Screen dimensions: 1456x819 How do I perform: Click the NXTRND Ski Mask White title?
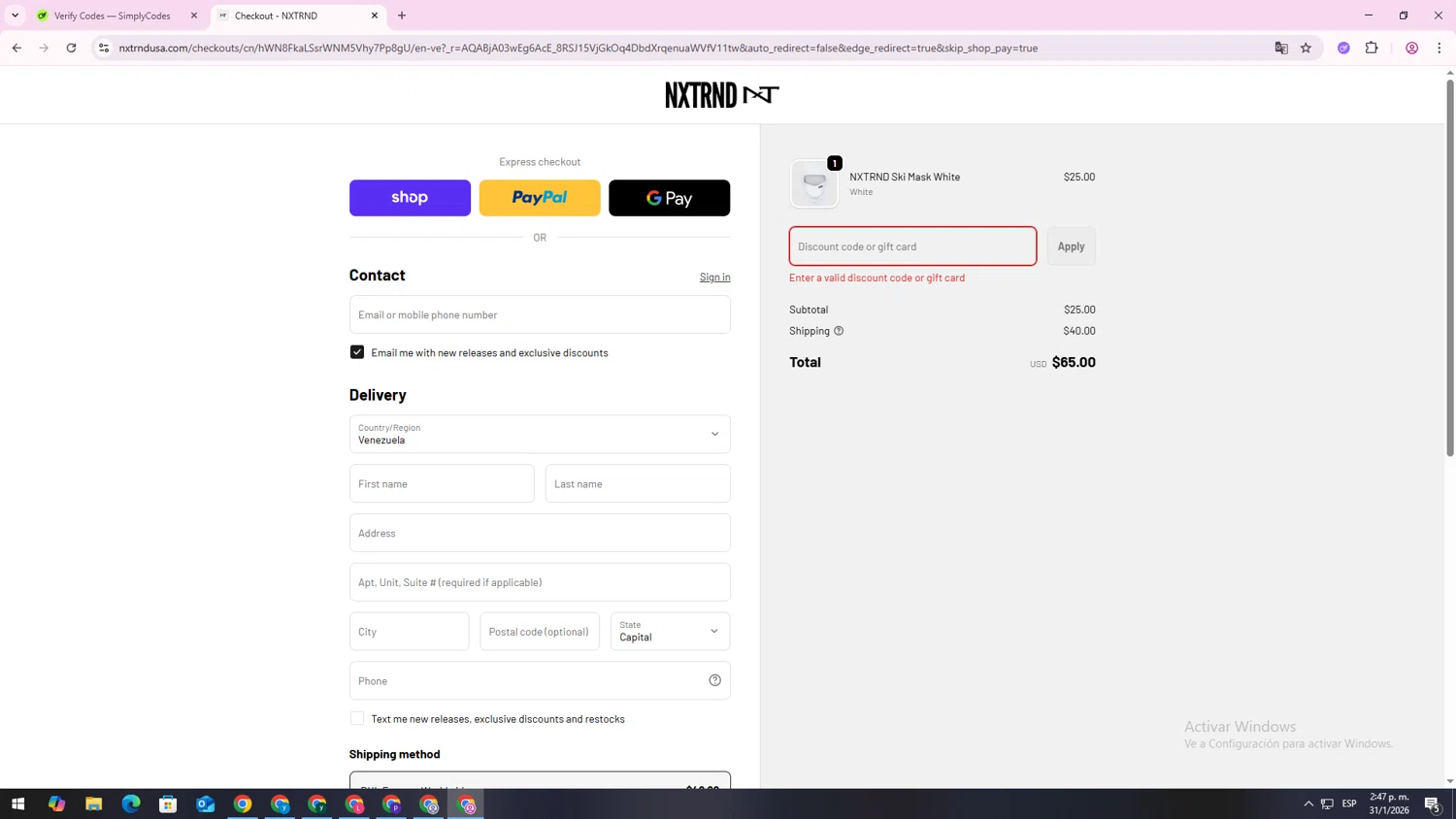click(x=905, y=177)
